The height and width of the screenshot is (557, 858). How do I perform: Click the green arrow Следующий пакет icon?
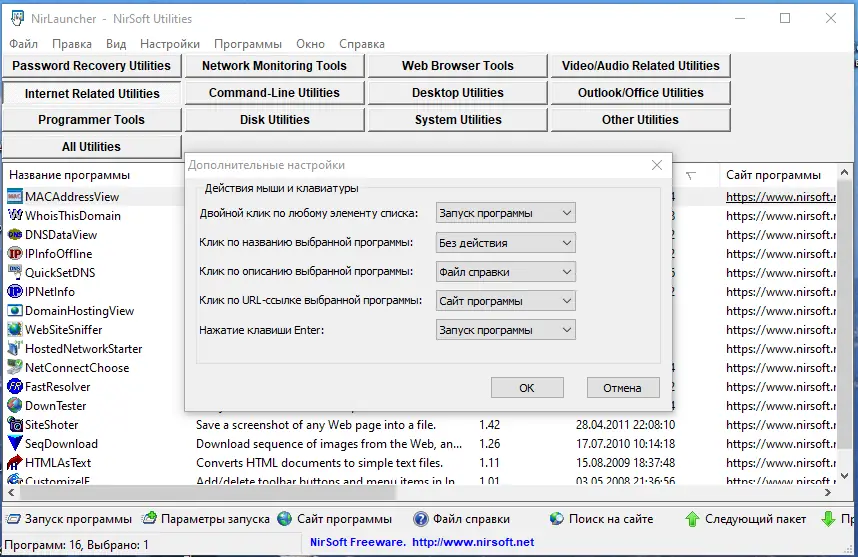click(692, 519)
